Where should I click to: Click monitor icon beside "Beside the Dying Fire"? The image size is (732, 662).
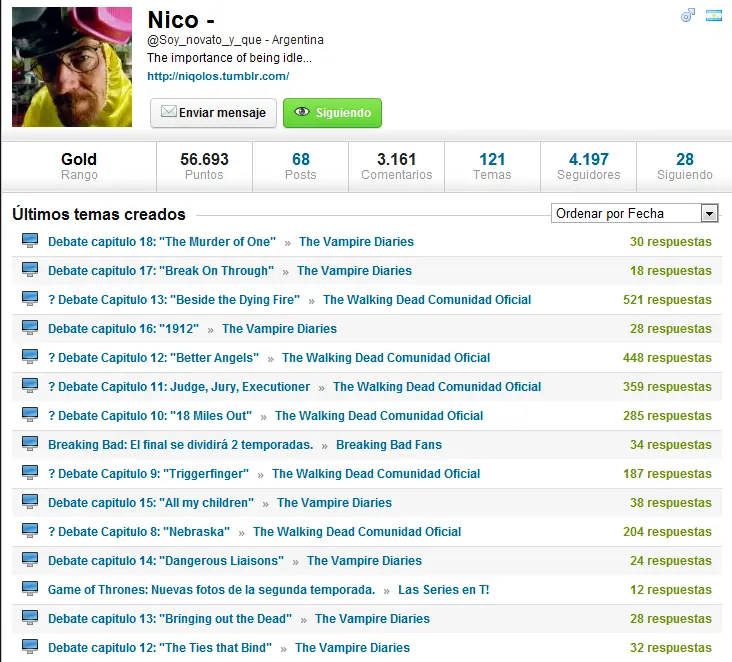coord(30,299)
